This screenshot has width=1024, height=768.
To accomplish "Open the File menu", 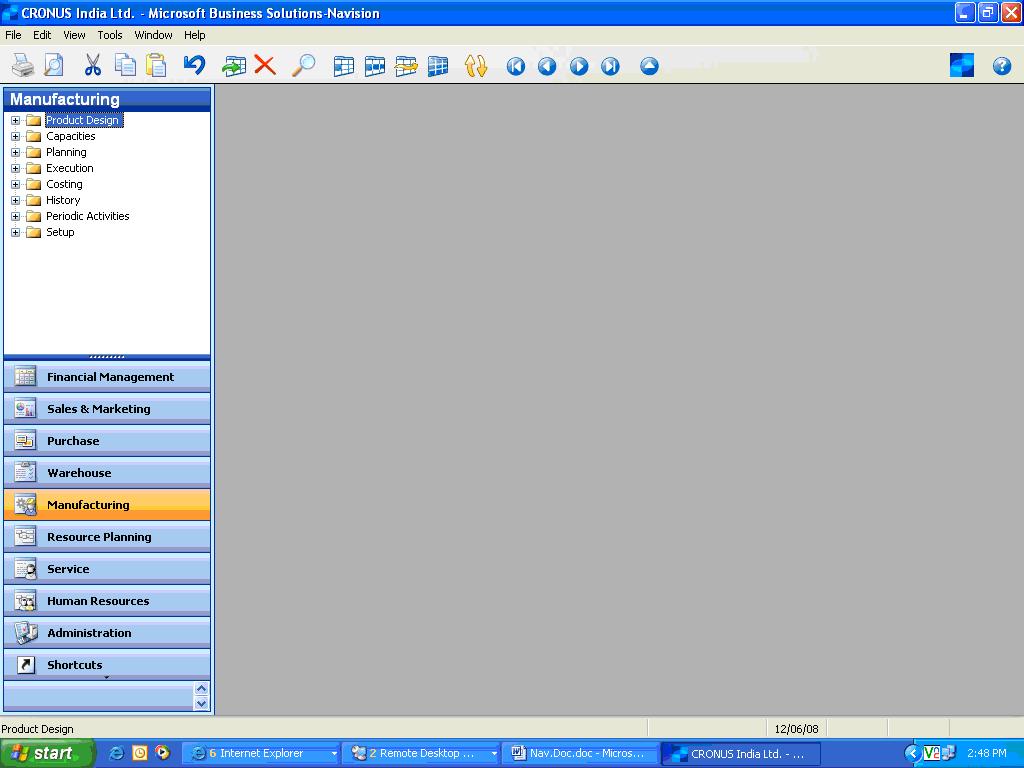I will pos(13,35).
